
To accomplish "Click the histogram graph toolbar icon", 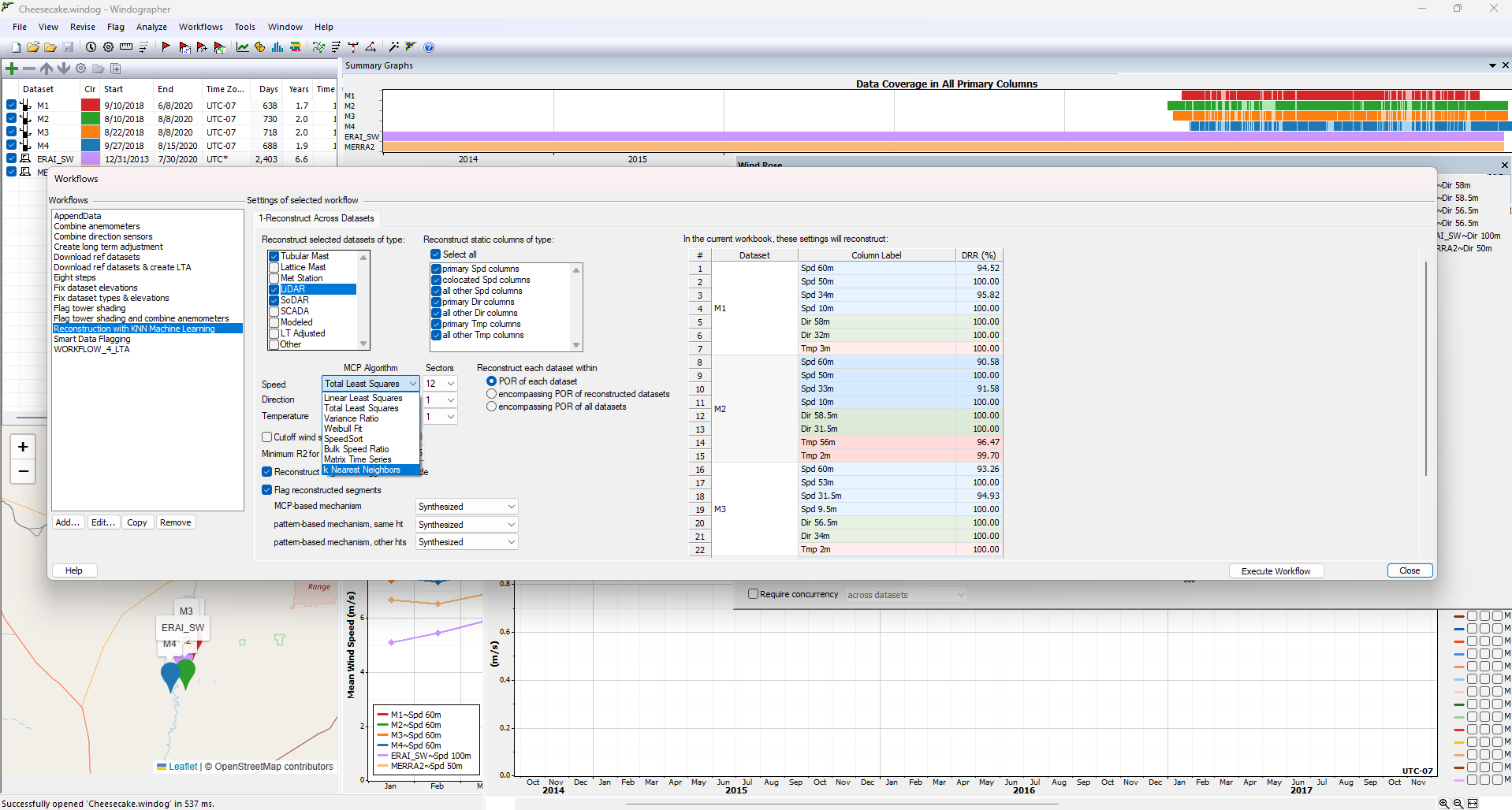I will click(x=277, y=46).
